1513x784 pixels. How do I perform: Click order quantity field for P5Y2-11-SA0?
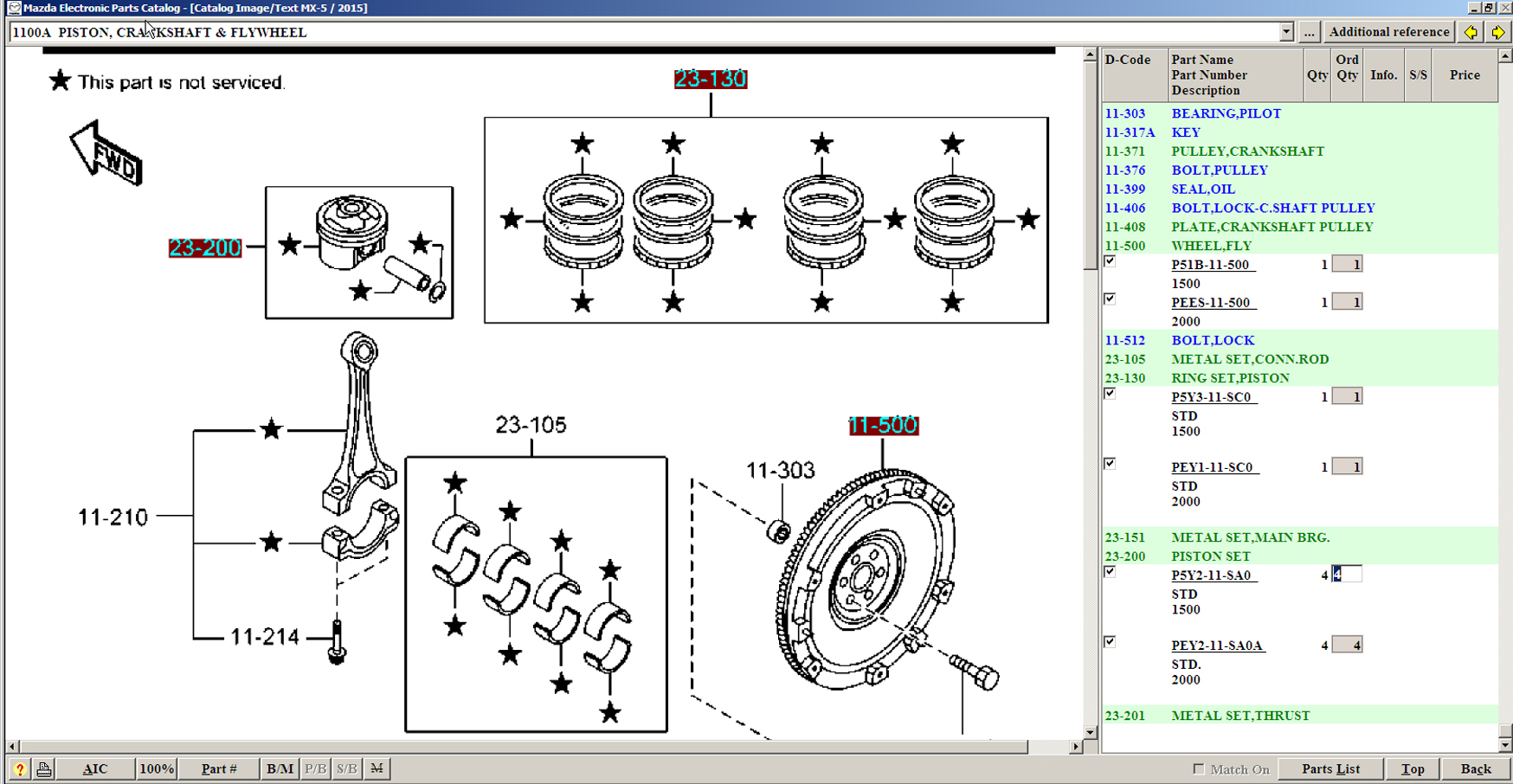1347,575
